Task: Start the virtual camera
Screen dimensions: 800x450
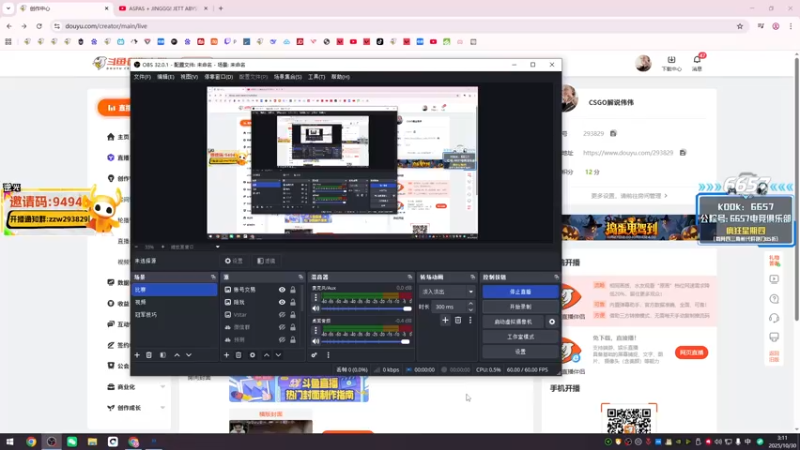Action: pos(513,322)
